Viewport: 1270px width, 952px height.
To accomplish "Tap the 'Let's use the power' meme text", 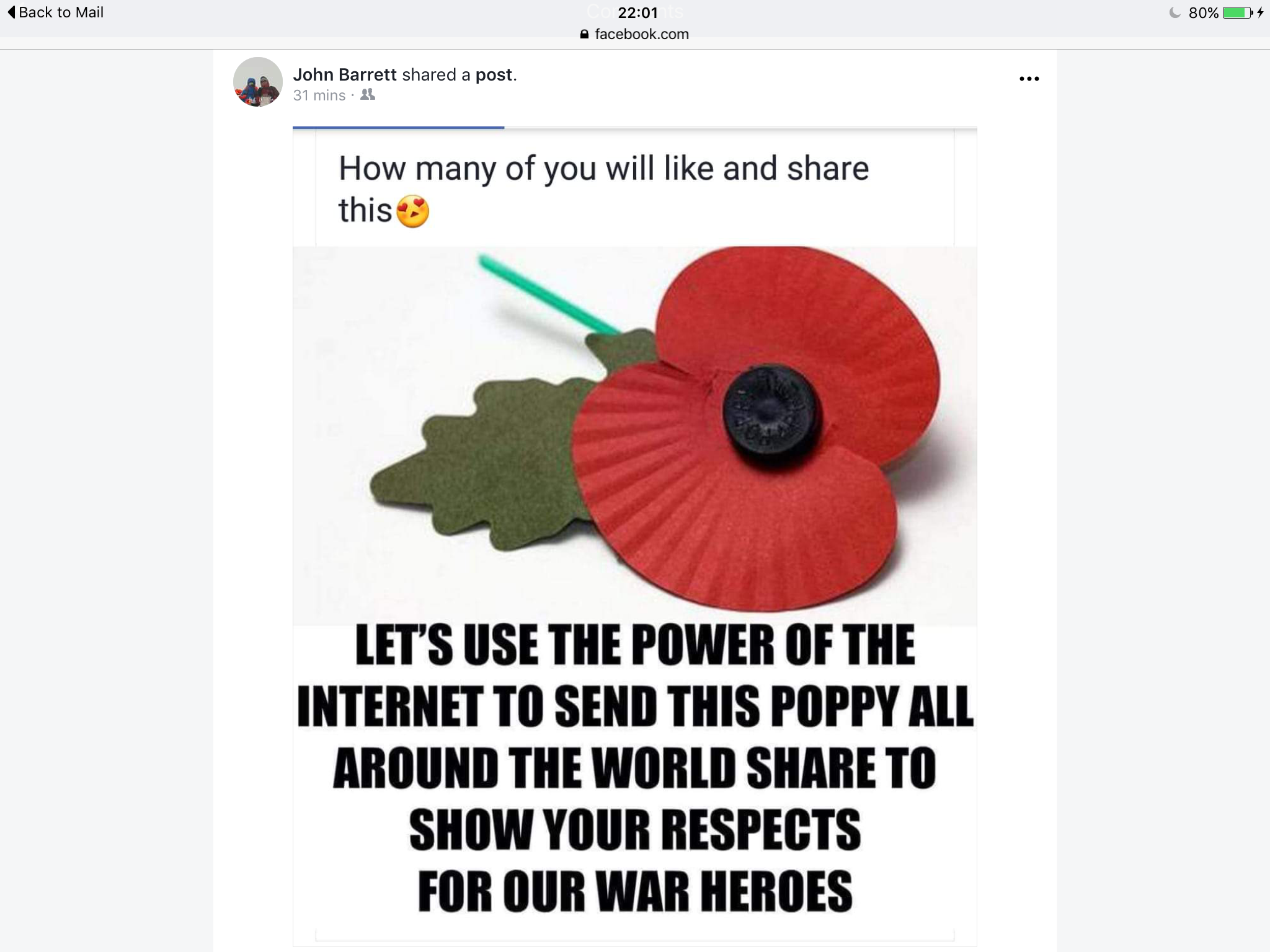I will (x=635, y=769).
